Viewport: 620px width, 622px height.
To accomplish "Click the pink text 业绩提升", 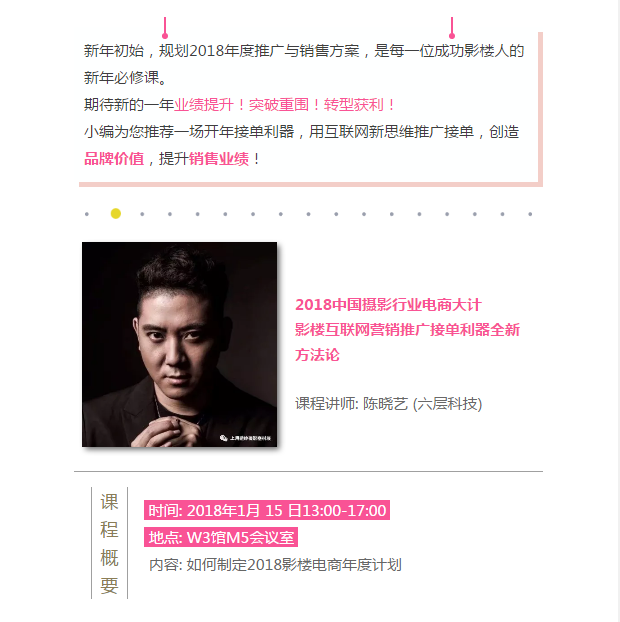I will pyautogui.click(x=204, y=105).
